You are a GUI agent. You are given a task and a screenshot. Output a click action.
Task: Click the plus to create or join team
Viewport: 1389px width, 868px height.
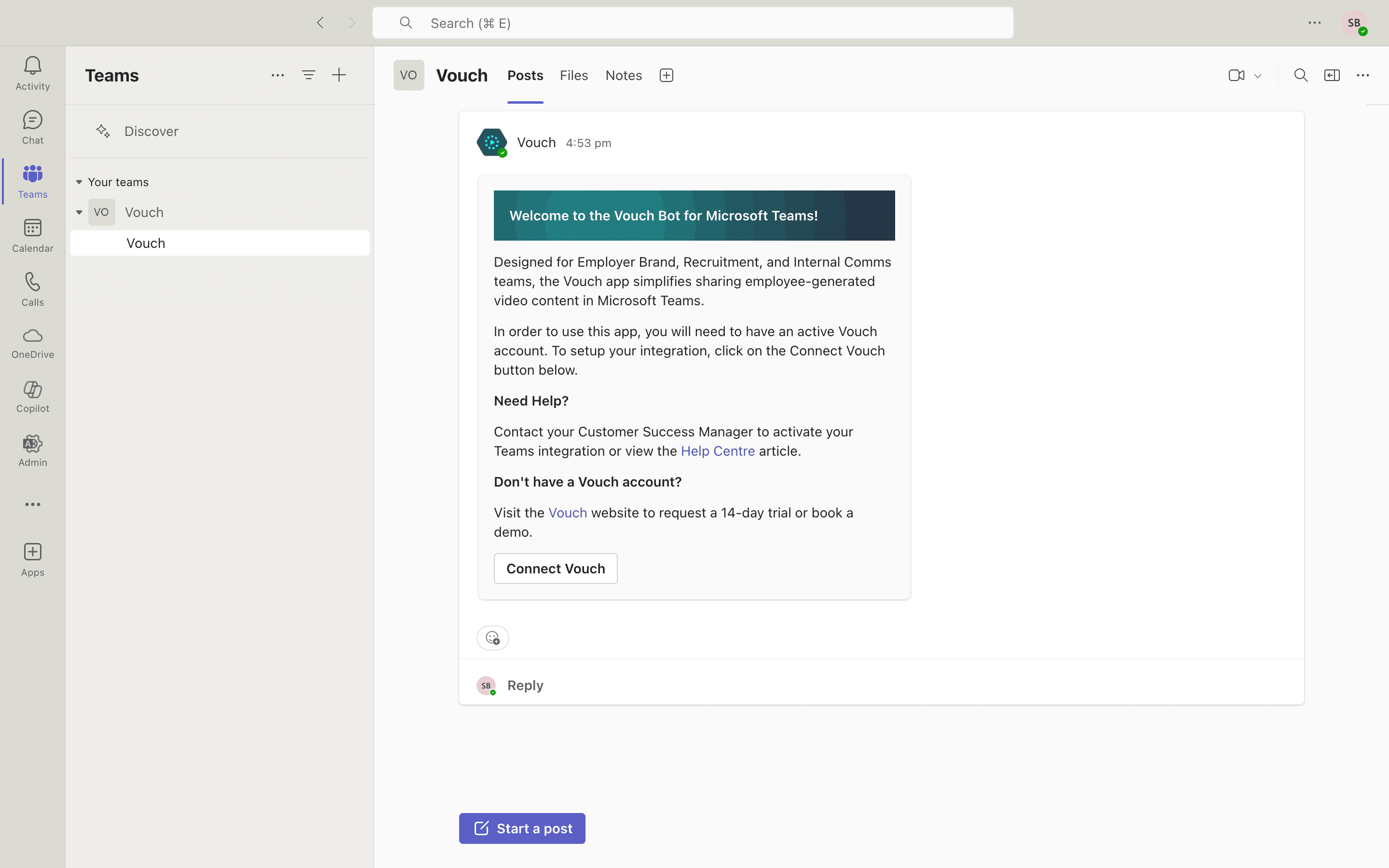pos(339,75)
